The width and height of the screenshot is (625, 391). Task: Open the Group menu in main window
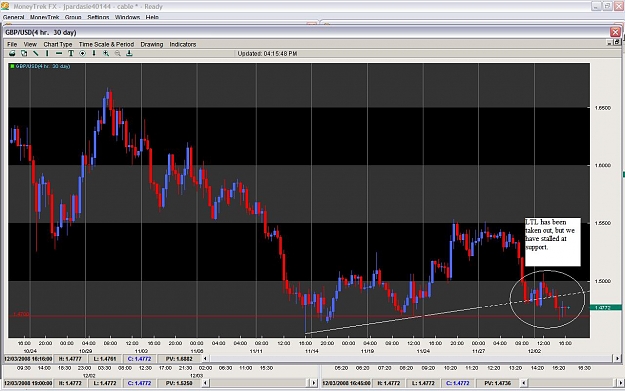click(73, 17)
